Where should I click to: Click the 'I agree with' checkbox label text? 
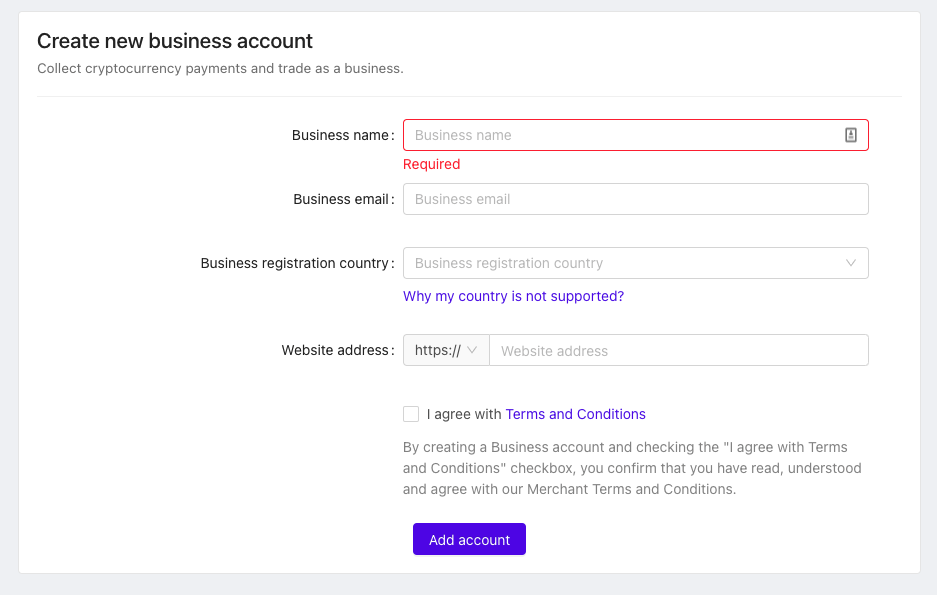point(464,414)
